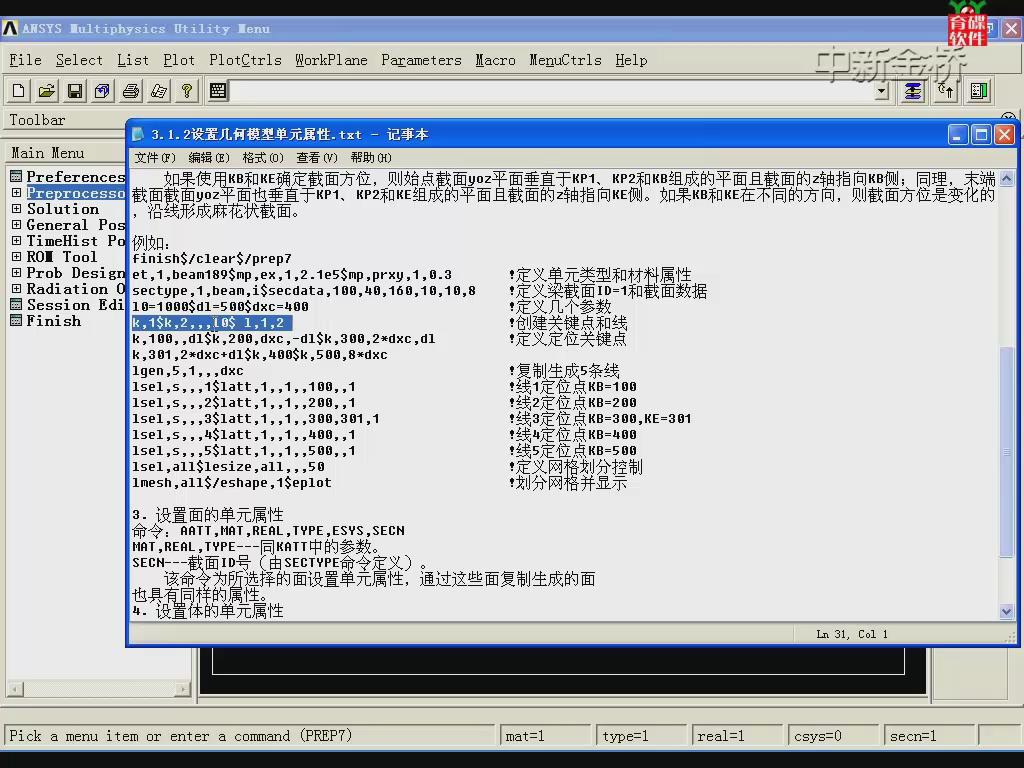
Task: Click the Reset Picking icon
Action: pyautogui.click(x=946, y=91)
